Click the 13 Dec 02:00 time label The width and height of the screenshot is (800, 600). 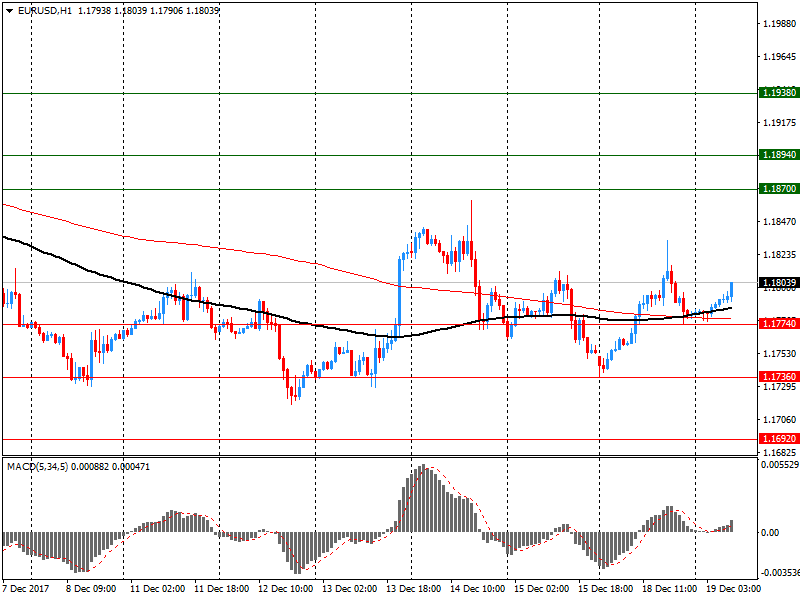coord(349,589)
